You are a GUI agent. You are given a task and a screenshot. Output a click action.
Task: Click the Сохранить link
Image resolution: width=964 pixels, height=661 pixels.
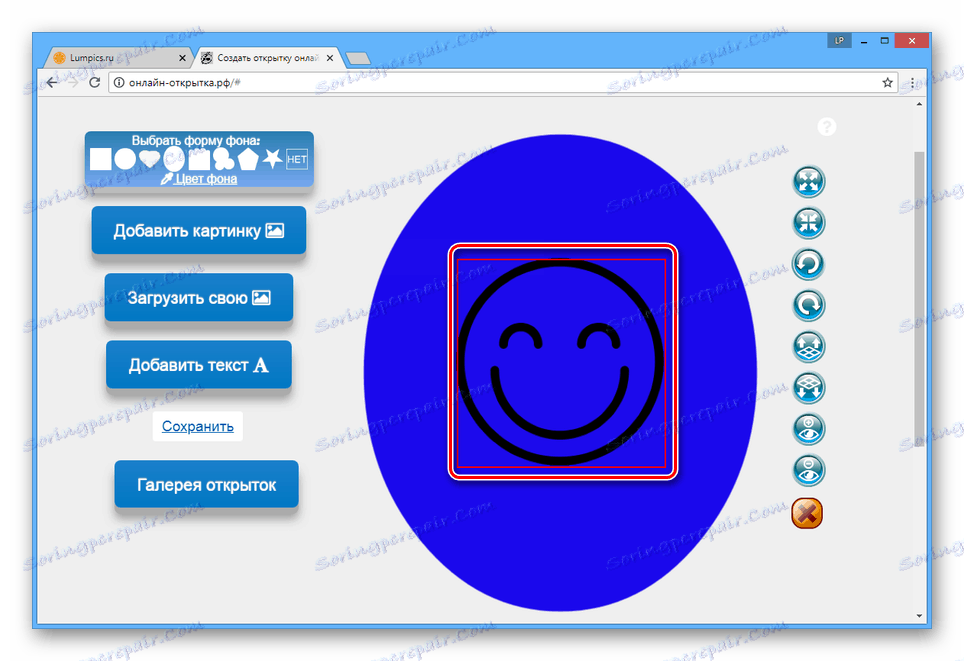[x=197, y=426]
